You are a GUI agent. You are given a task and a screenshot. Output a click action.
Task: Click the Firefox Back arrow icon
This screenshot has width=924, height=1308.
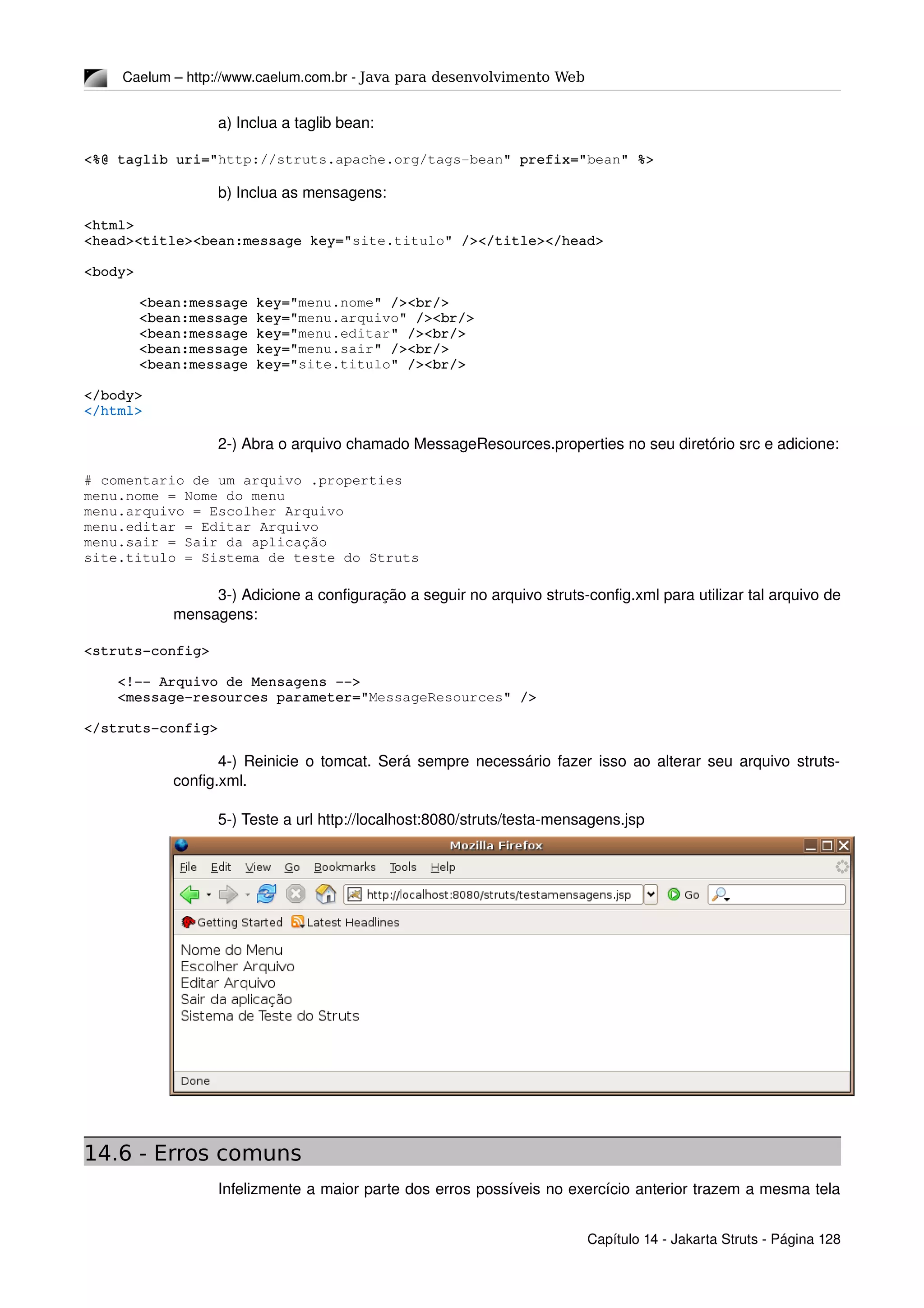click(189, 895)
